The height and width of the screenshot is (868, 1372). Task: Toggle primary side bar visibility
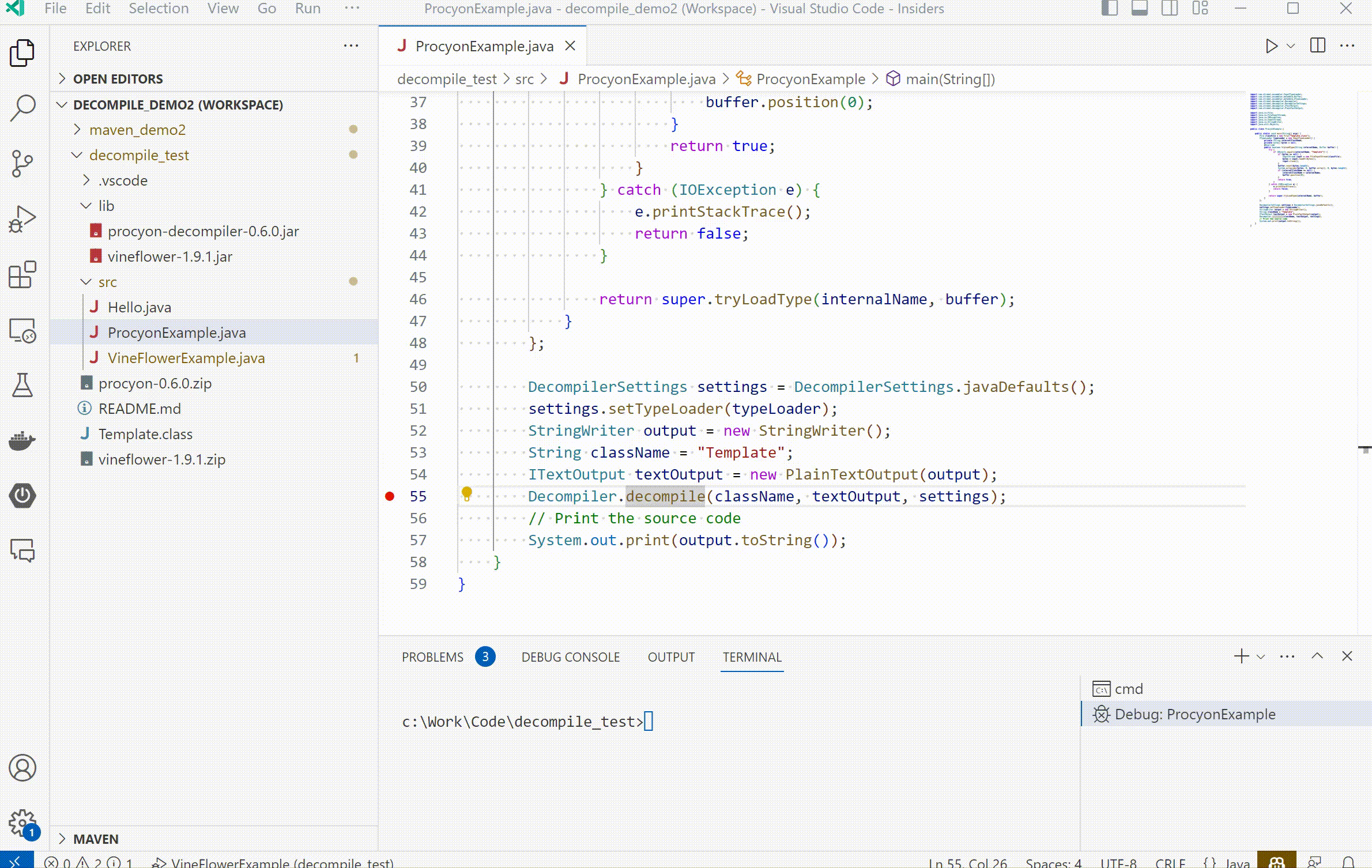click(1110, 9)
